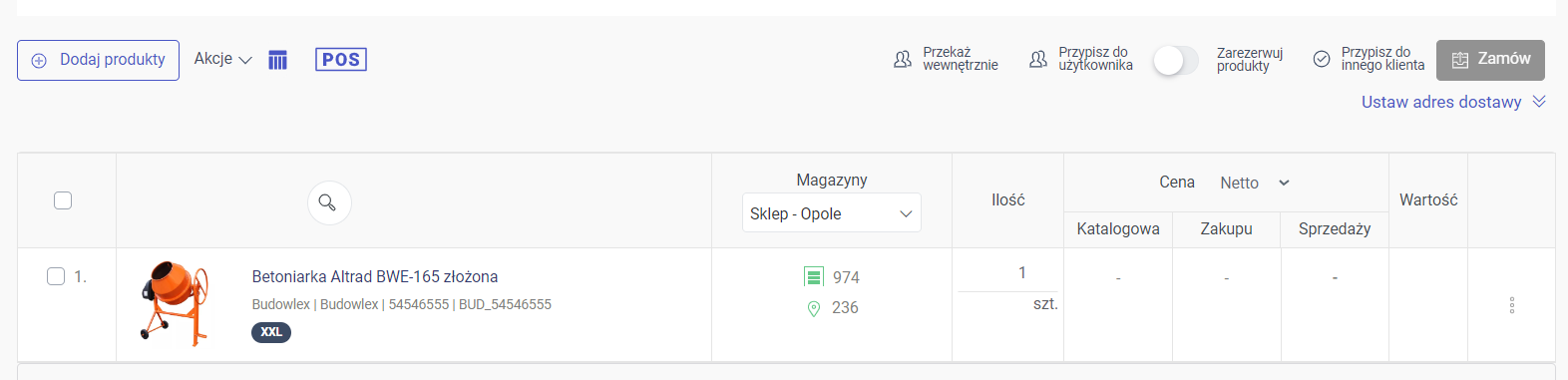Tick the checkbox for row 1

click(56, 276)
